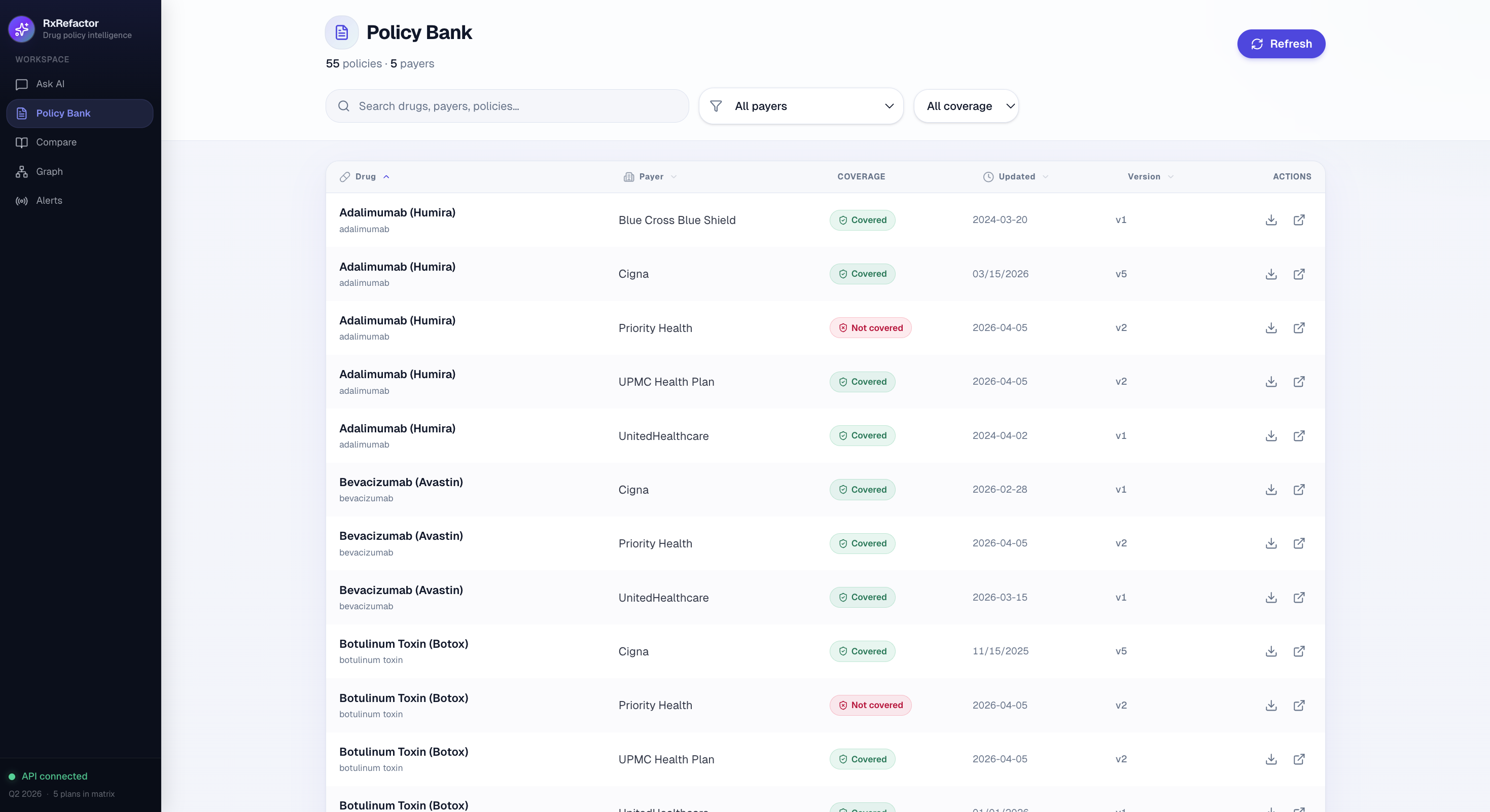The width and height of the screenshot is (1490, 812).
Task: Sort the table by Updated column
Action: click(x=1016, y=177)
